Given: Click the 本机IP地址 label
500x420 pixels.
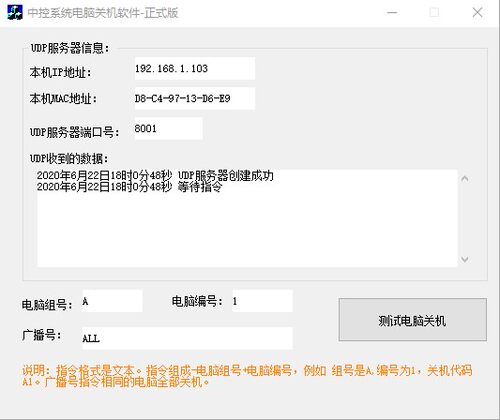Looking at the screenshot, I should click(x=60, y=72).
